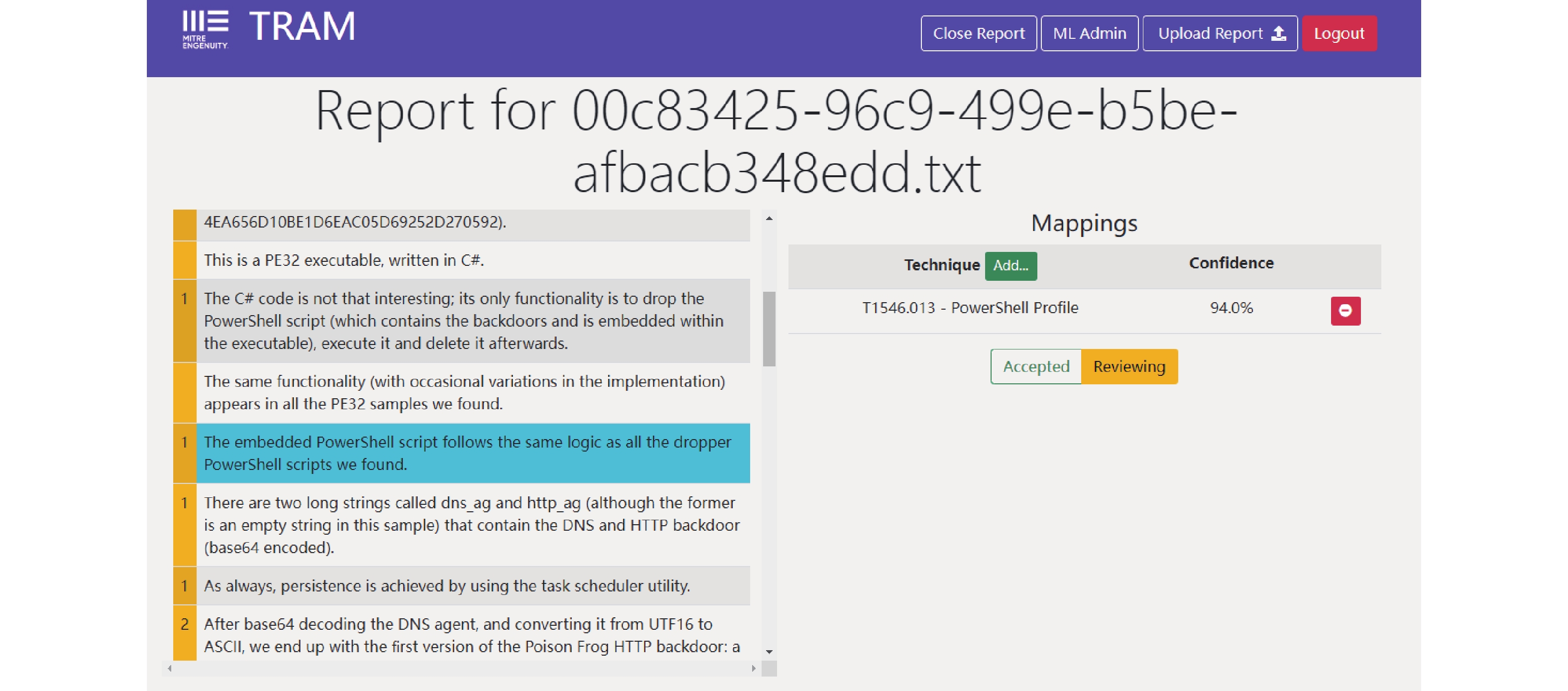Image resolution: width=1568 pixels, height=691 pixels.
Task: Click the TRAM title in header
Action: [x=302, y=27]
